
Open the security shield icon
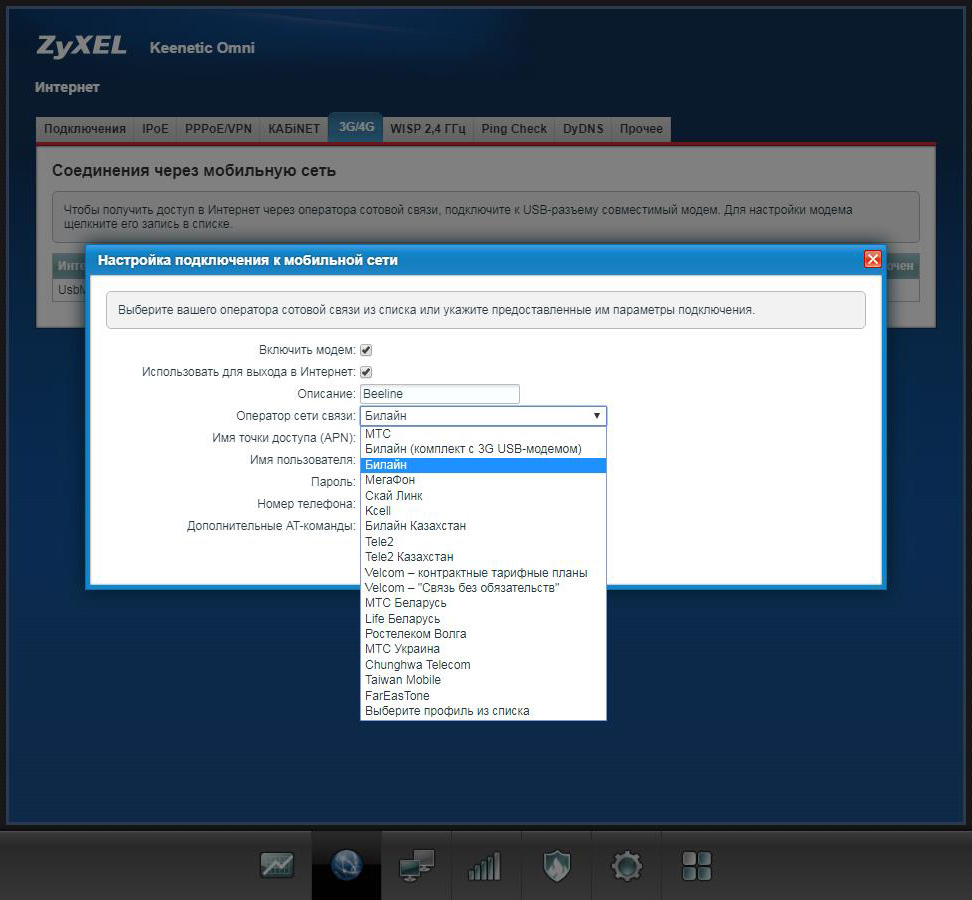pos(556,865)
